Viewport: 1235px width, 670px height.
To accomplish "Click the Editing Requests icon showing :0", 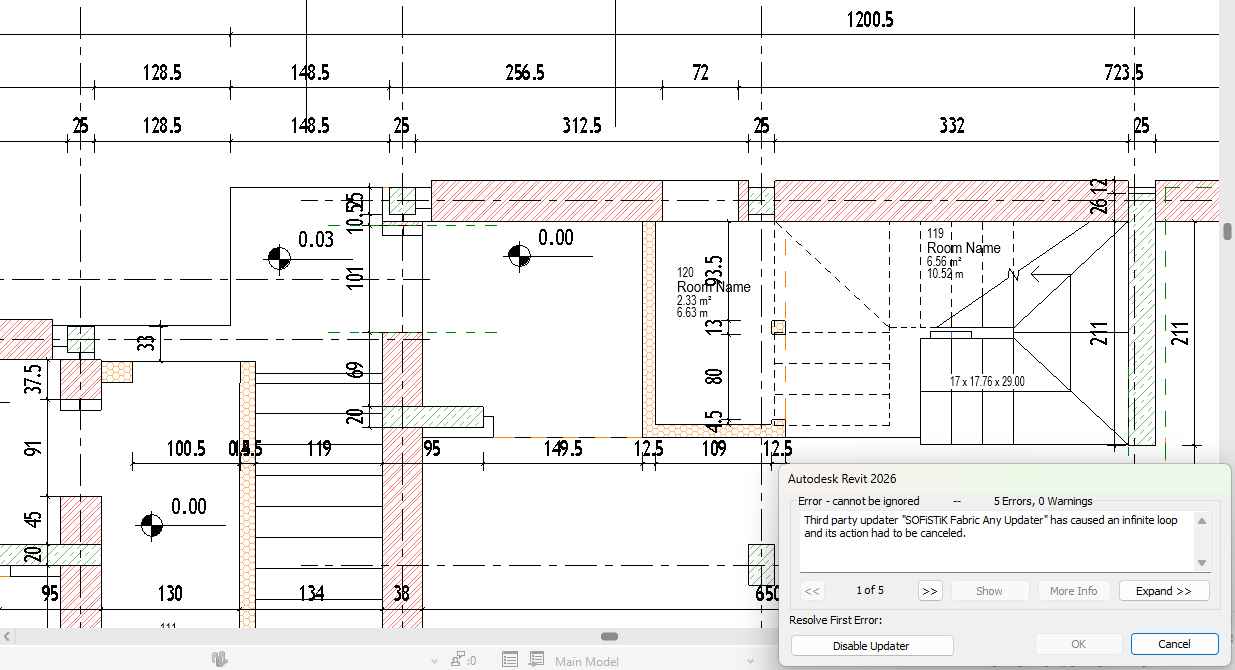I will 463,660.
